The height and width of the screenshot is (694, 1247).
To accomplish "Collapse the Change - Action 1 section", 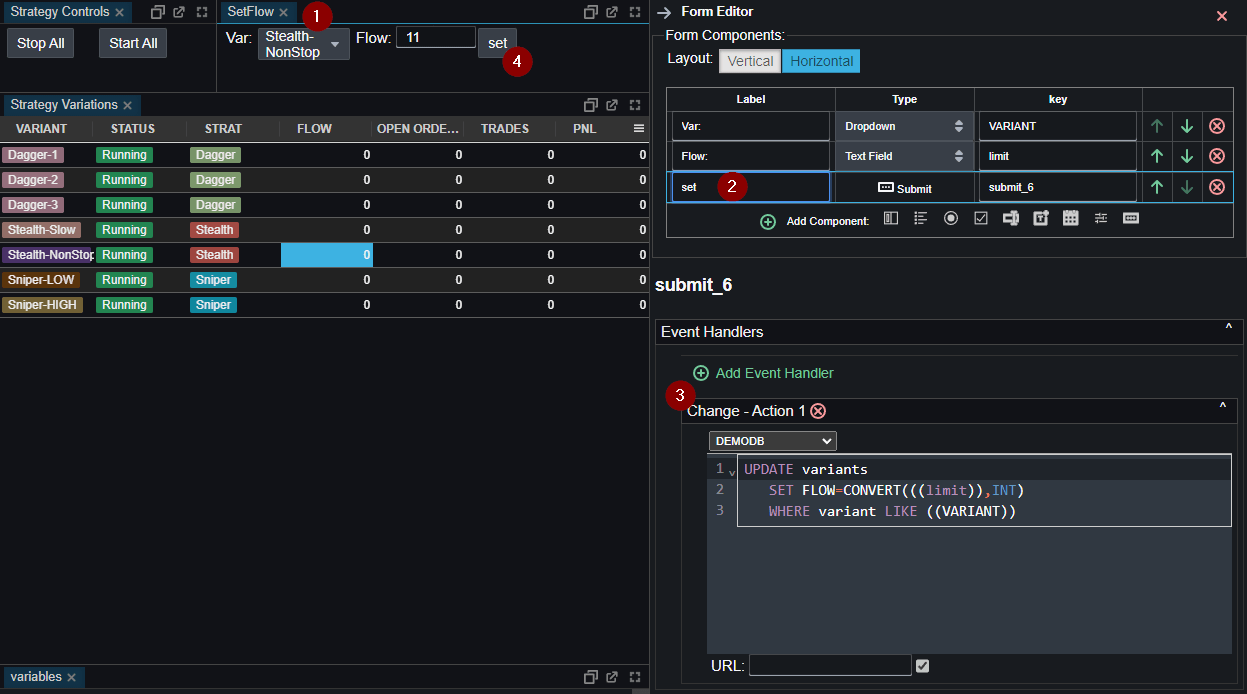I will pyautogui.click(x=1222, y=407).
